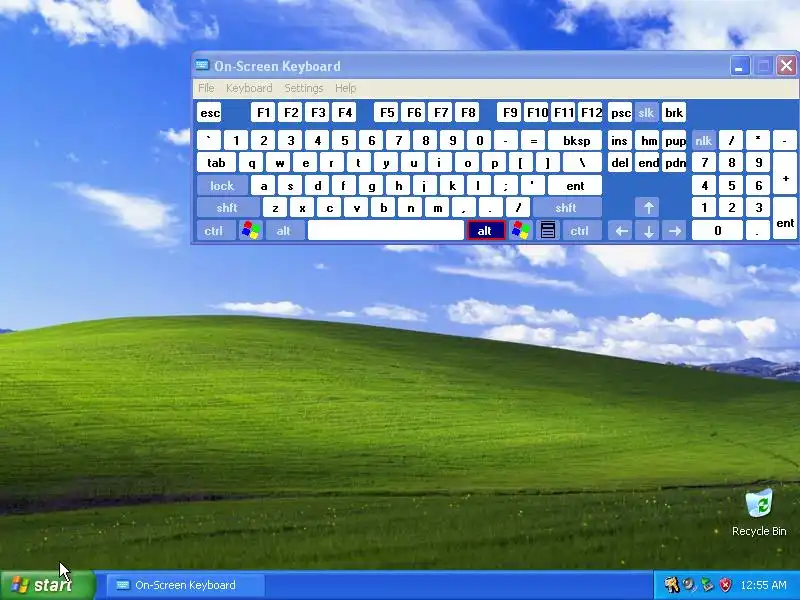The image size is (800, 600).
Task: Toggle the right shft key
Action: coord(566,208)
